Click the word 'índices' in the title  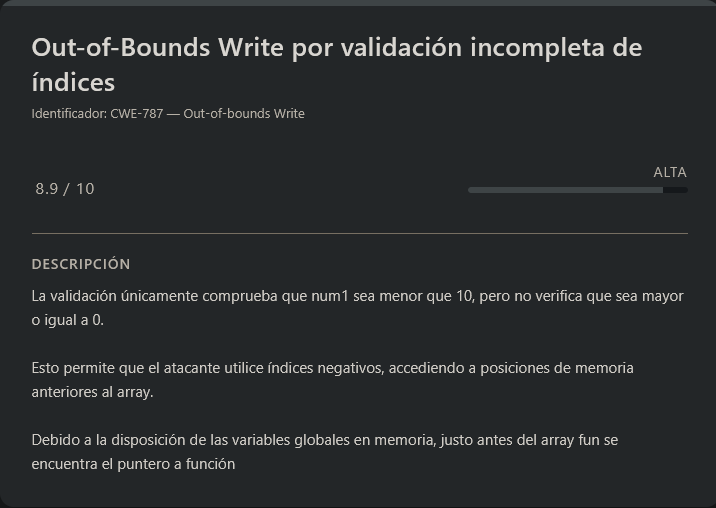(73, 81)
